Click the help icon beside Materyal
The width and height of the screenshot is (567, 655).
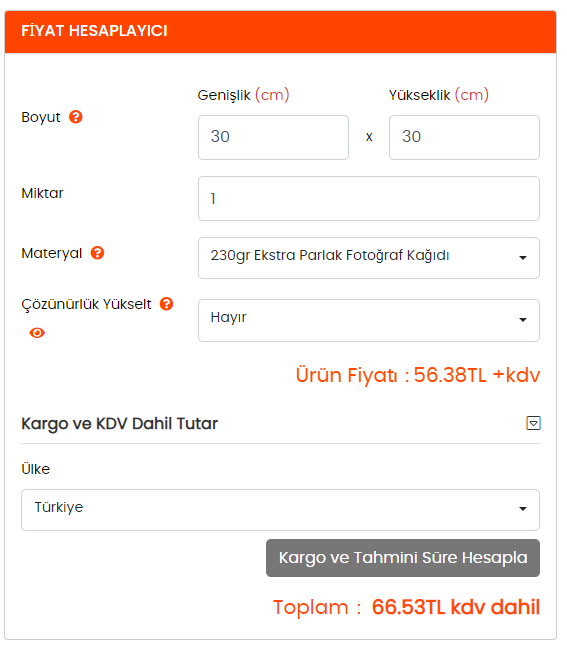tap(97, 253)
